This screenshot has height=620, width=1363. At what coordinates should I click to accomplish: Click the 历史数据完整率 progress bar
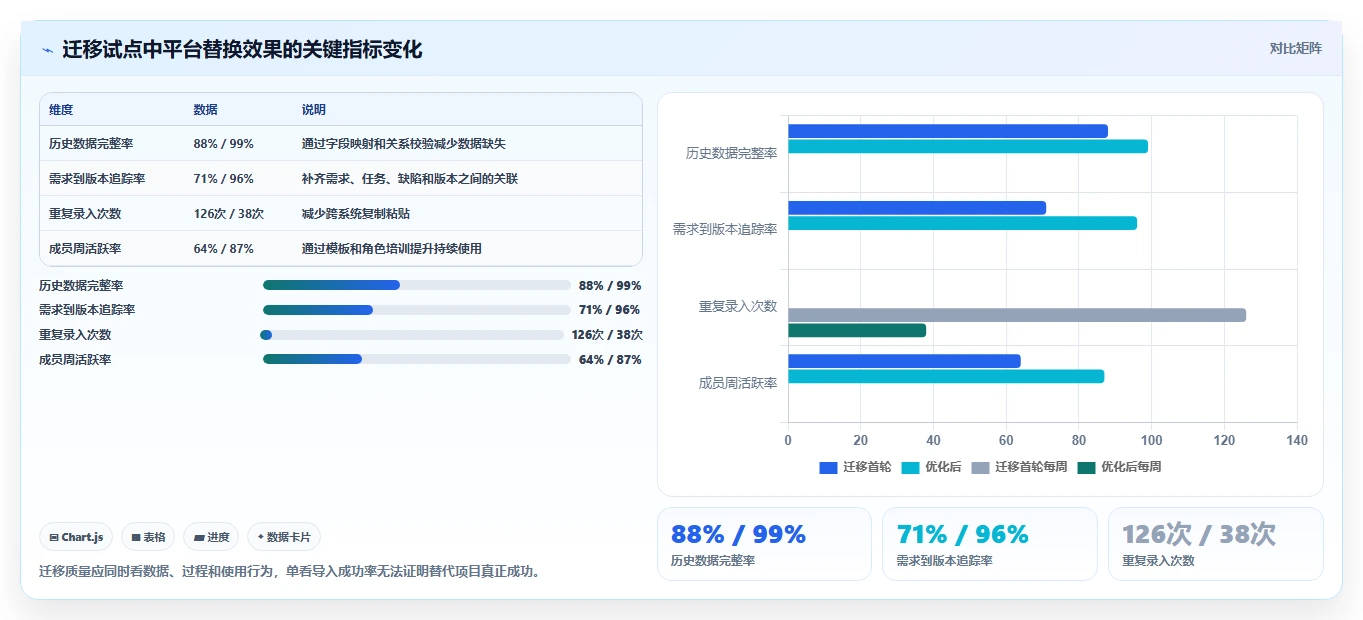click(416, 285)
